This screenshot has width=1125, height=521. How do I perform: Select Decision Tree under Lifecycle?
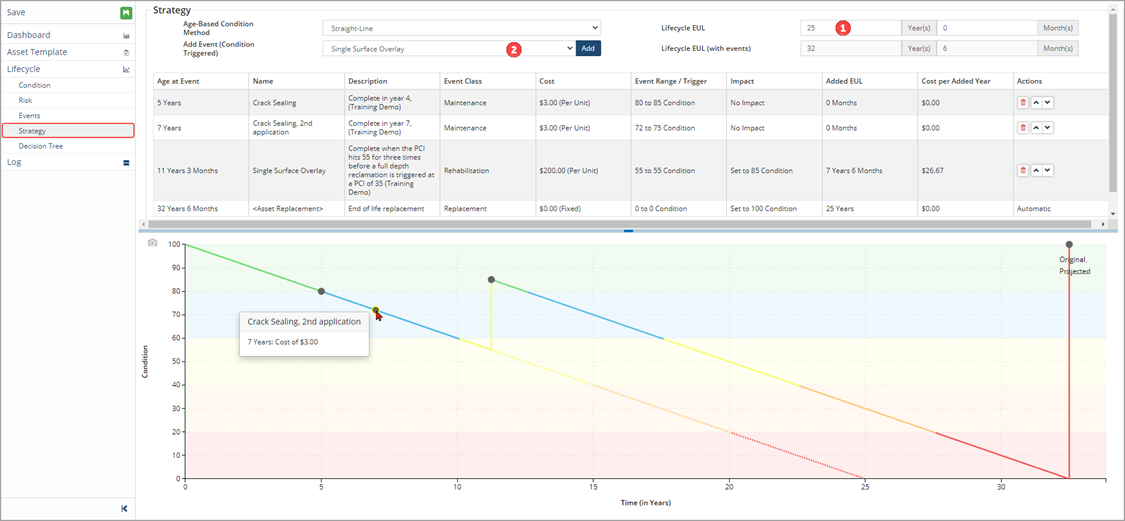(x=40, y=146)
